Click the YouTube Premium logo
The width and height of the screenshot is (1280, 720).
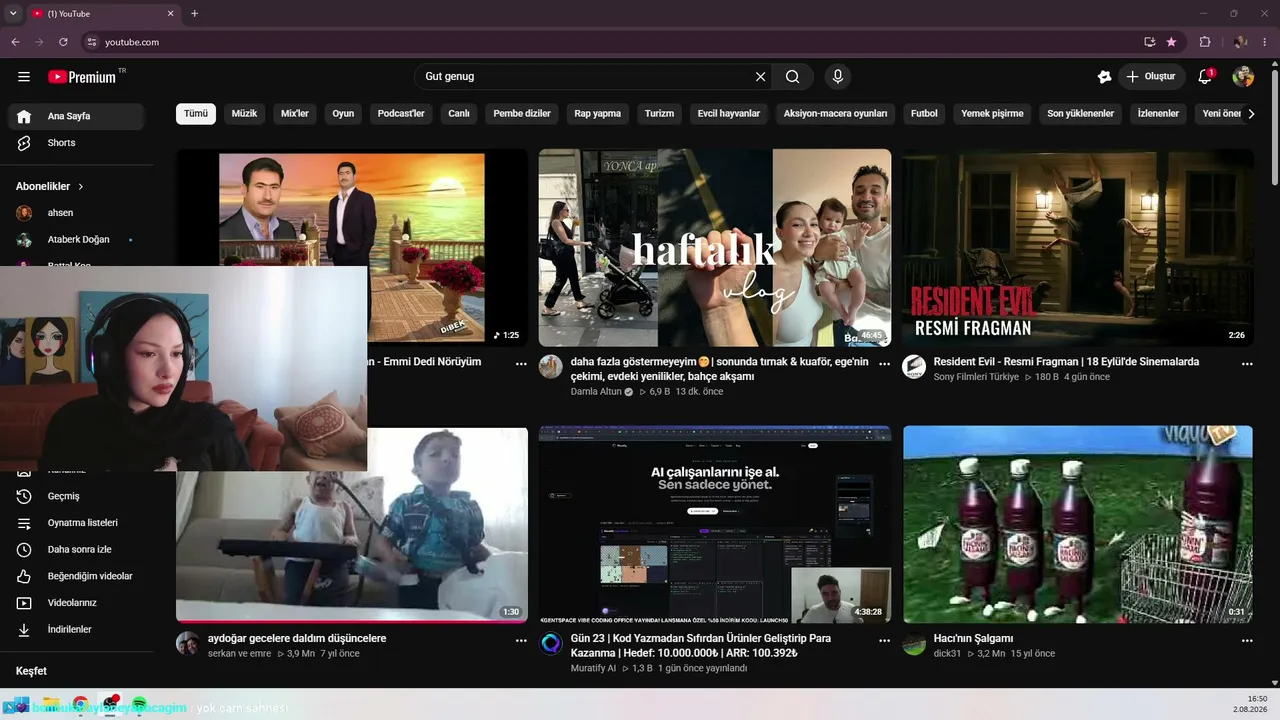[x=82, y=77]
